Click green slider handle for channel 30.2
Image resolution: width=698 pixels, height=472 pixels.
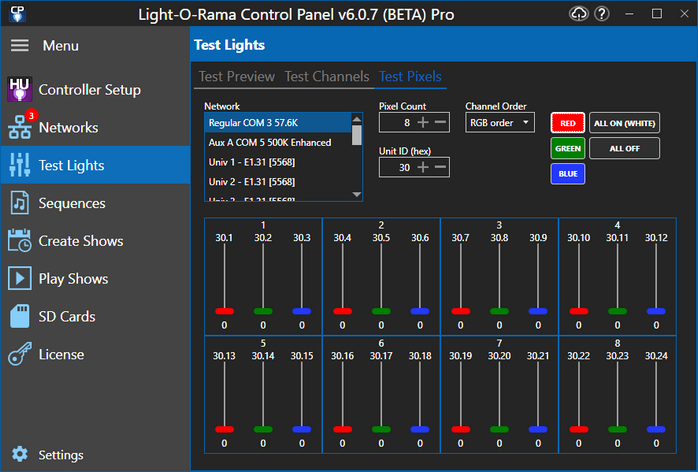point(263,311)
